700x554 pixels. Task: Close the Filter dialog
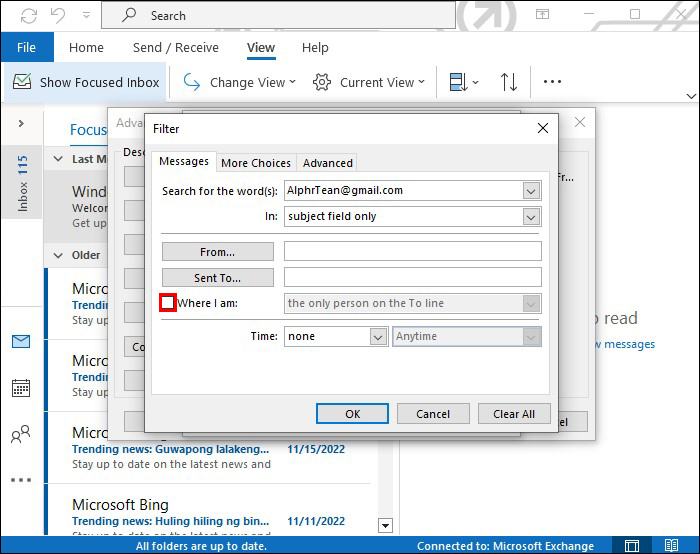tap(543, 129)
